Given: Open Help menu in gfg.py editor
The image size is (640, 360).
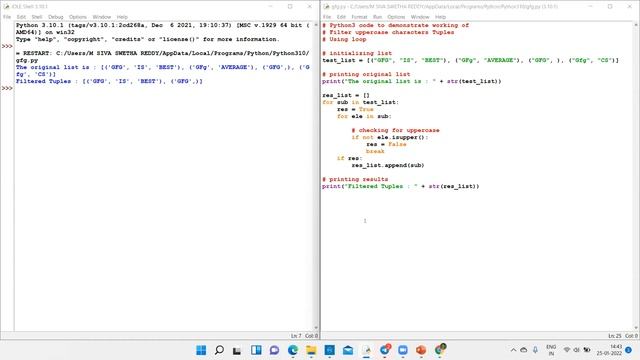Looking at the screenshot, I should click(440, 17).
